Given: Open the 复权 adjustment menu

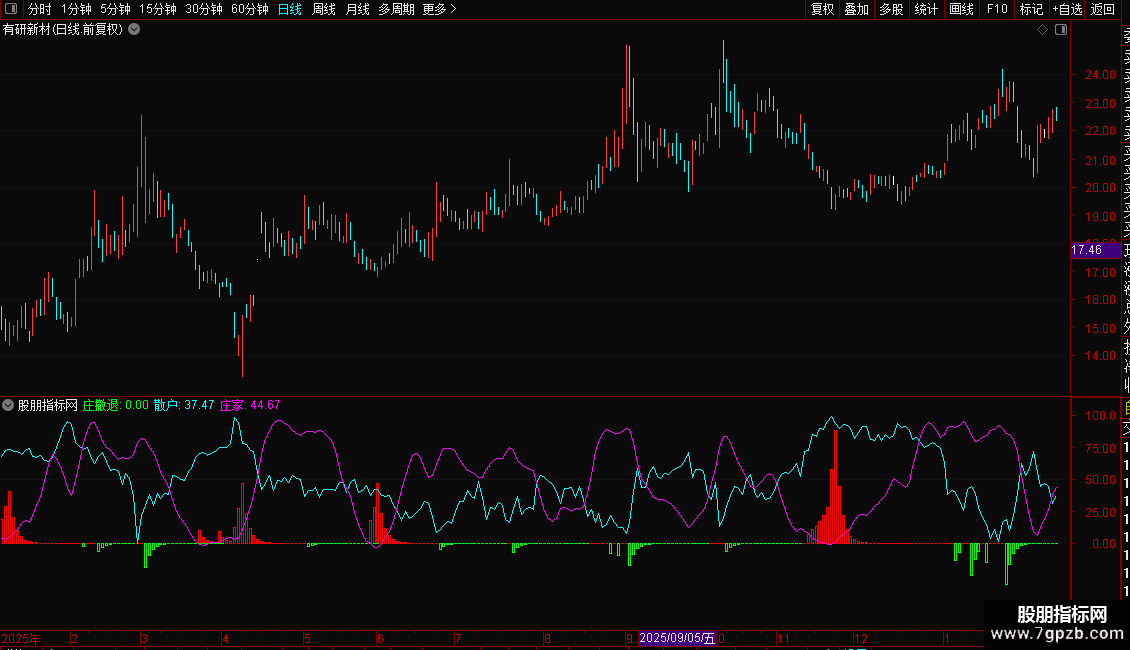Looking at the screenshot, I should 822,9.
